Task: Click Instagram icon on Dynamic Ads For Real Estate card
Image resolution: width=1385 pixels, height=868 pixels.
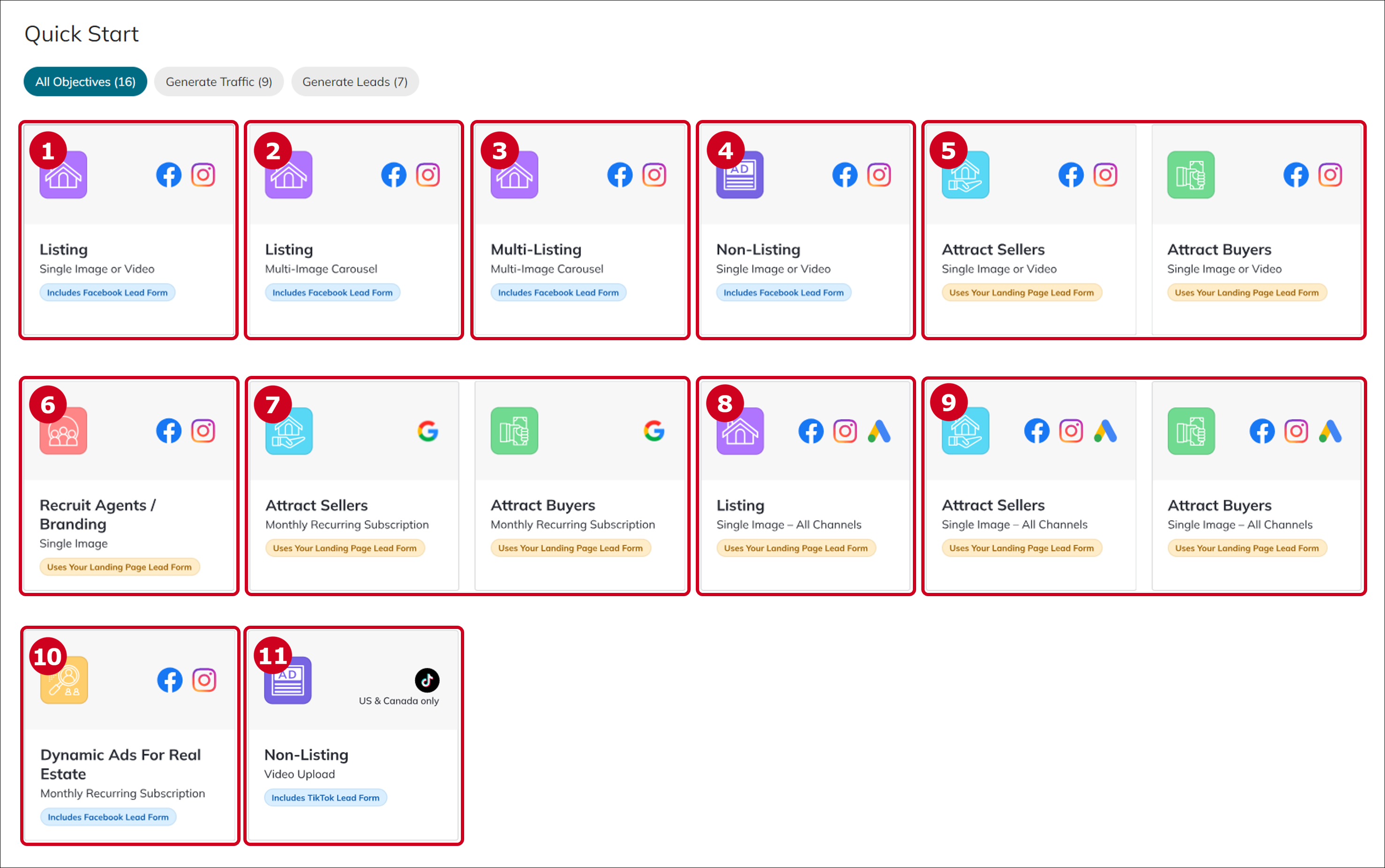Action: tap(204, 680)
